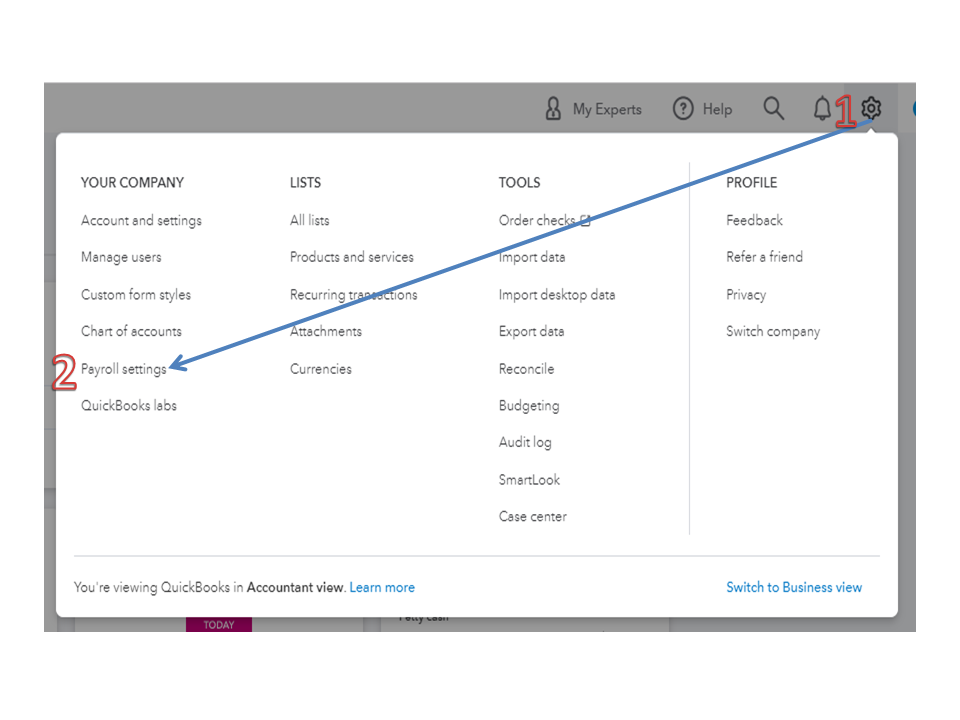
Task: Select Audit log
Action: point(525,442)
